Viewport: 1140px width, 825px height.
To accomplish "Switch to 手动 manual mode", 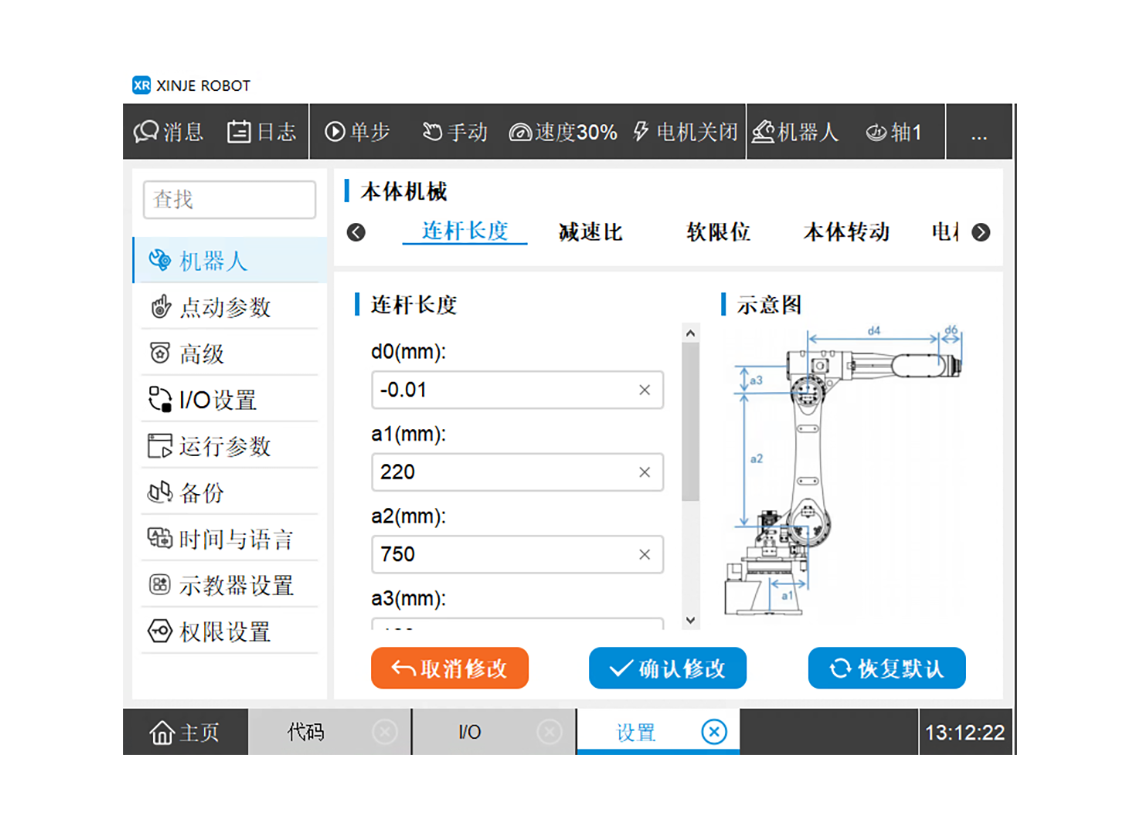I will [454, 131].
